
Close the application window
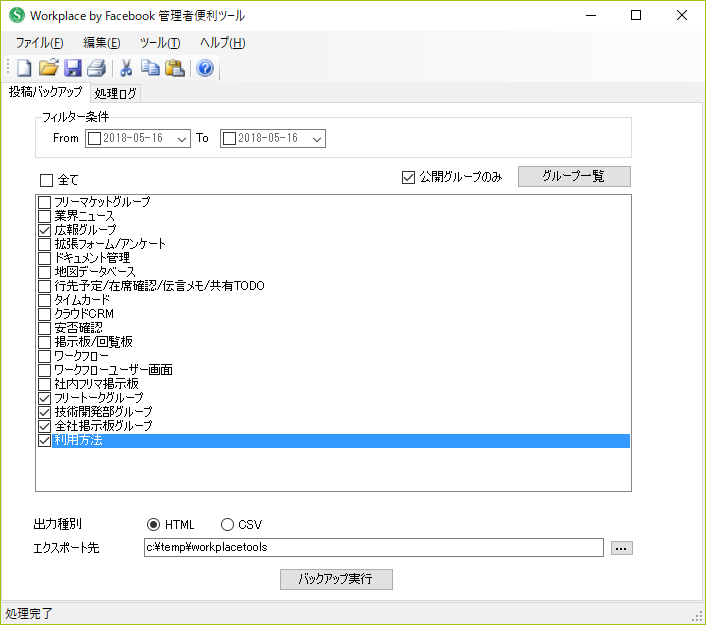[x=682, y=15]
